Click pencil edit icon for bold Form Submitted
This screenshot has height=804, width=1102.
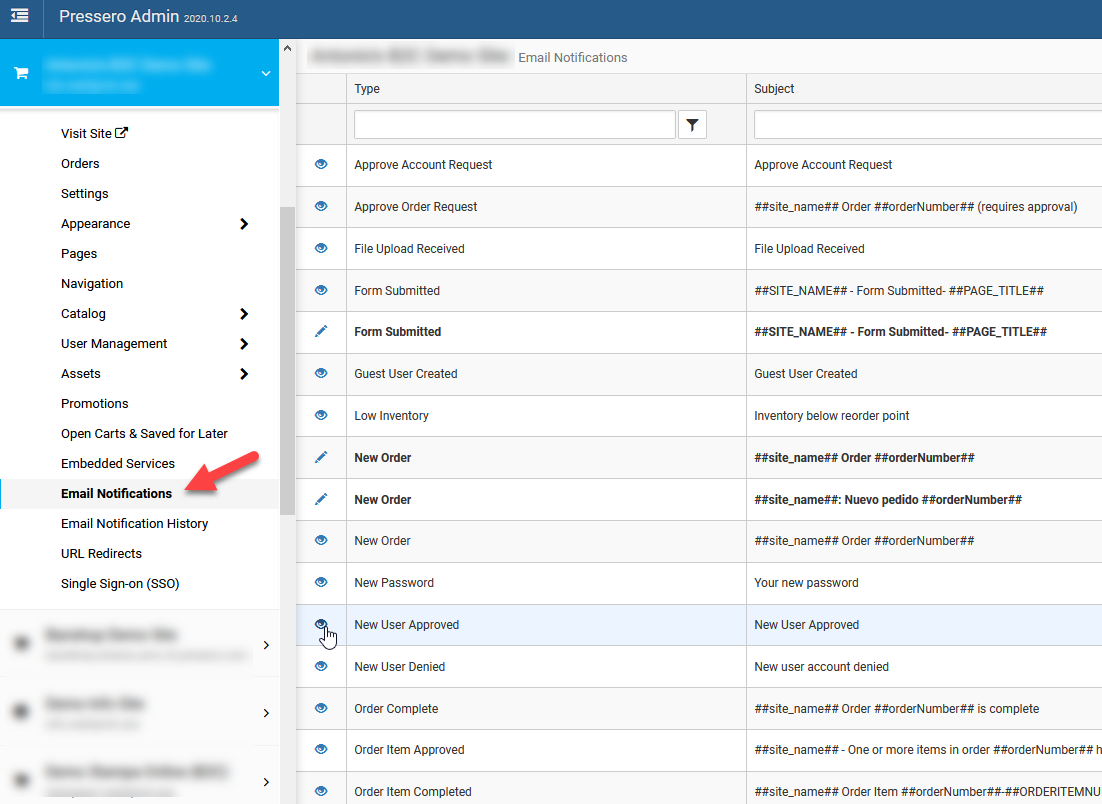coord(321,331)
